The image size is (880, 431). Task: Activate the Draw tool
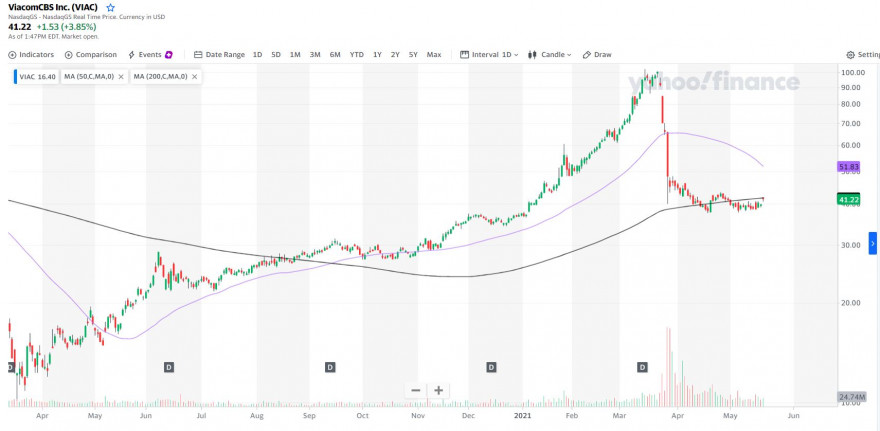[x=597, y=54]
